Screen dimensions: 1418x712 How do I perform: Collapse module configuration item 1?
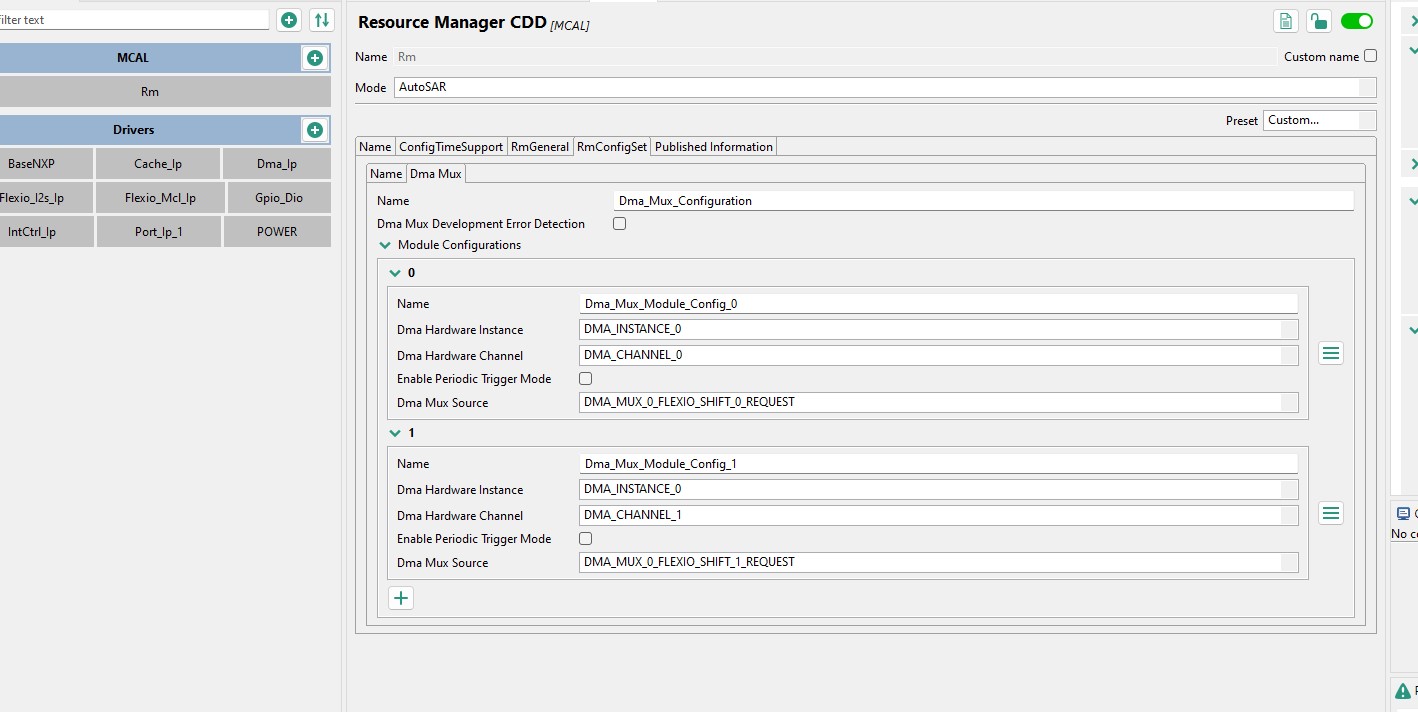tap(396, 433)
